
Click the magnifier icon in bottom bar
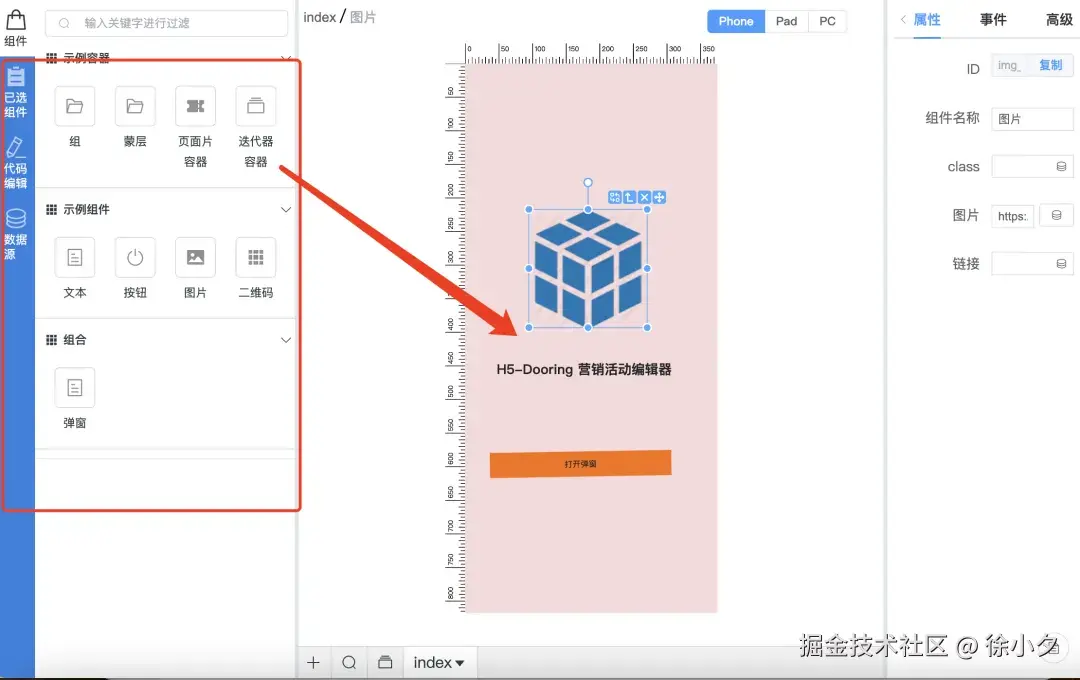click(x=349, y=662)
